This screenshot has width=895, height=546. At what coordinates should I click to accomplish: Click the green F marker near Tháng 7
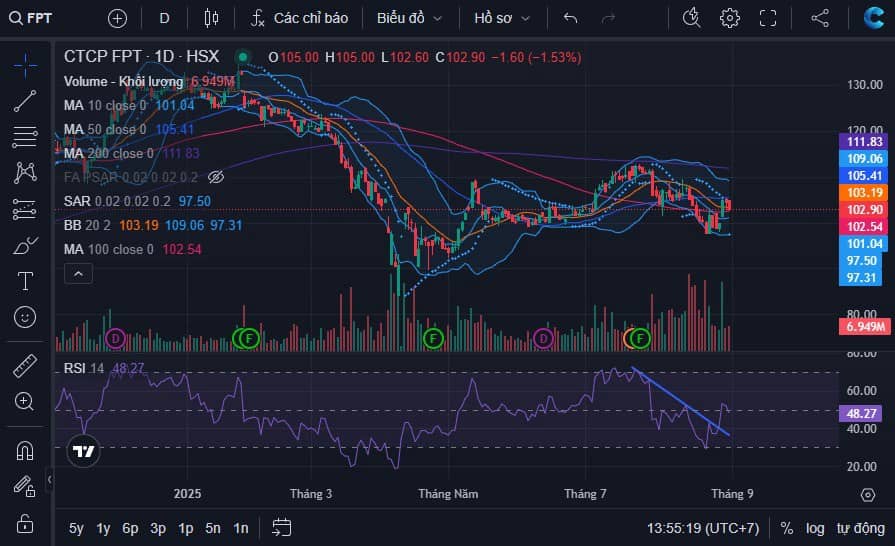click(x=640, y=339)
